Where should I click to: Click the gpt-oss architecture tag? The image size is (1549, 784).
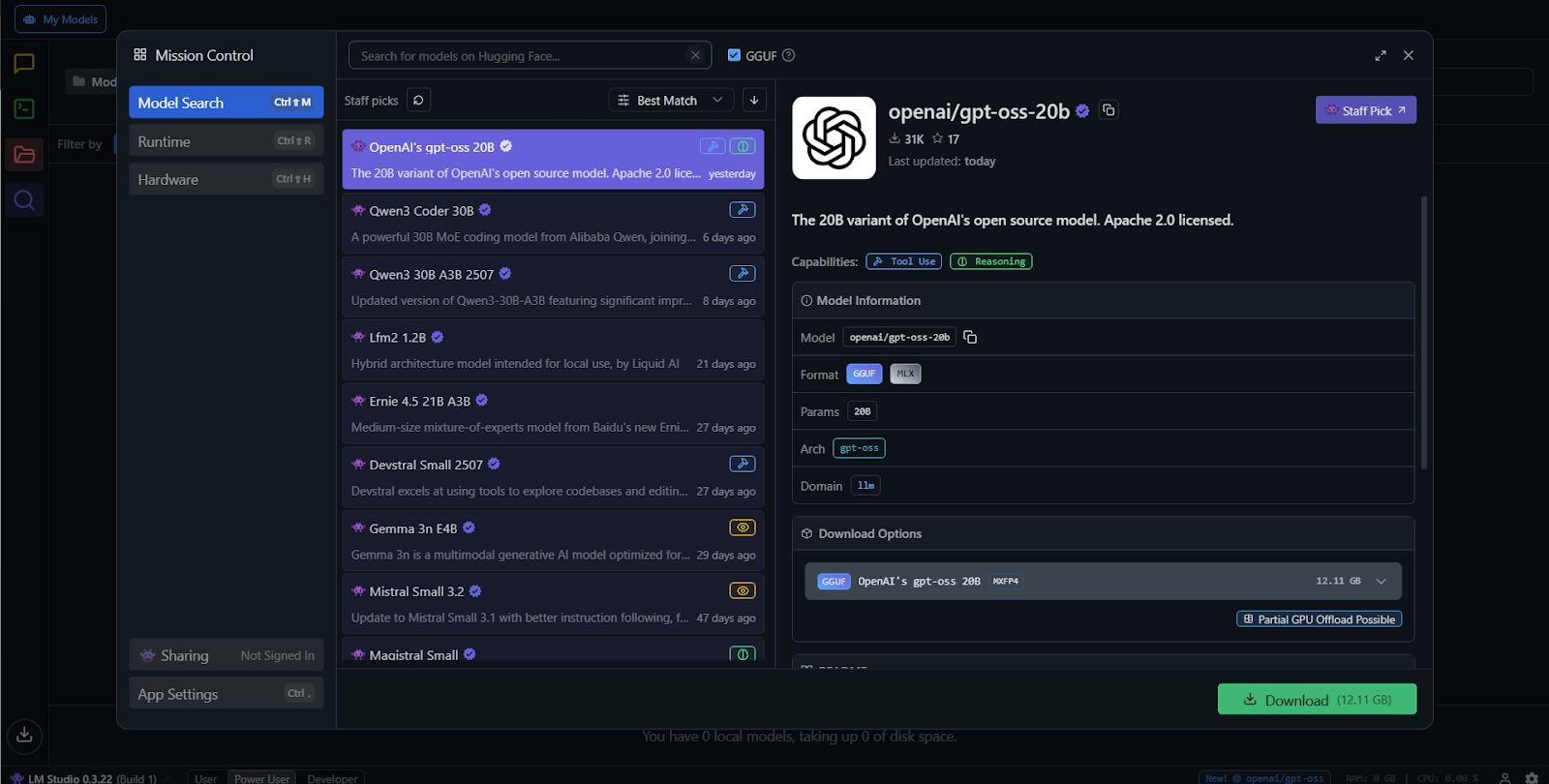pos(860,448)
